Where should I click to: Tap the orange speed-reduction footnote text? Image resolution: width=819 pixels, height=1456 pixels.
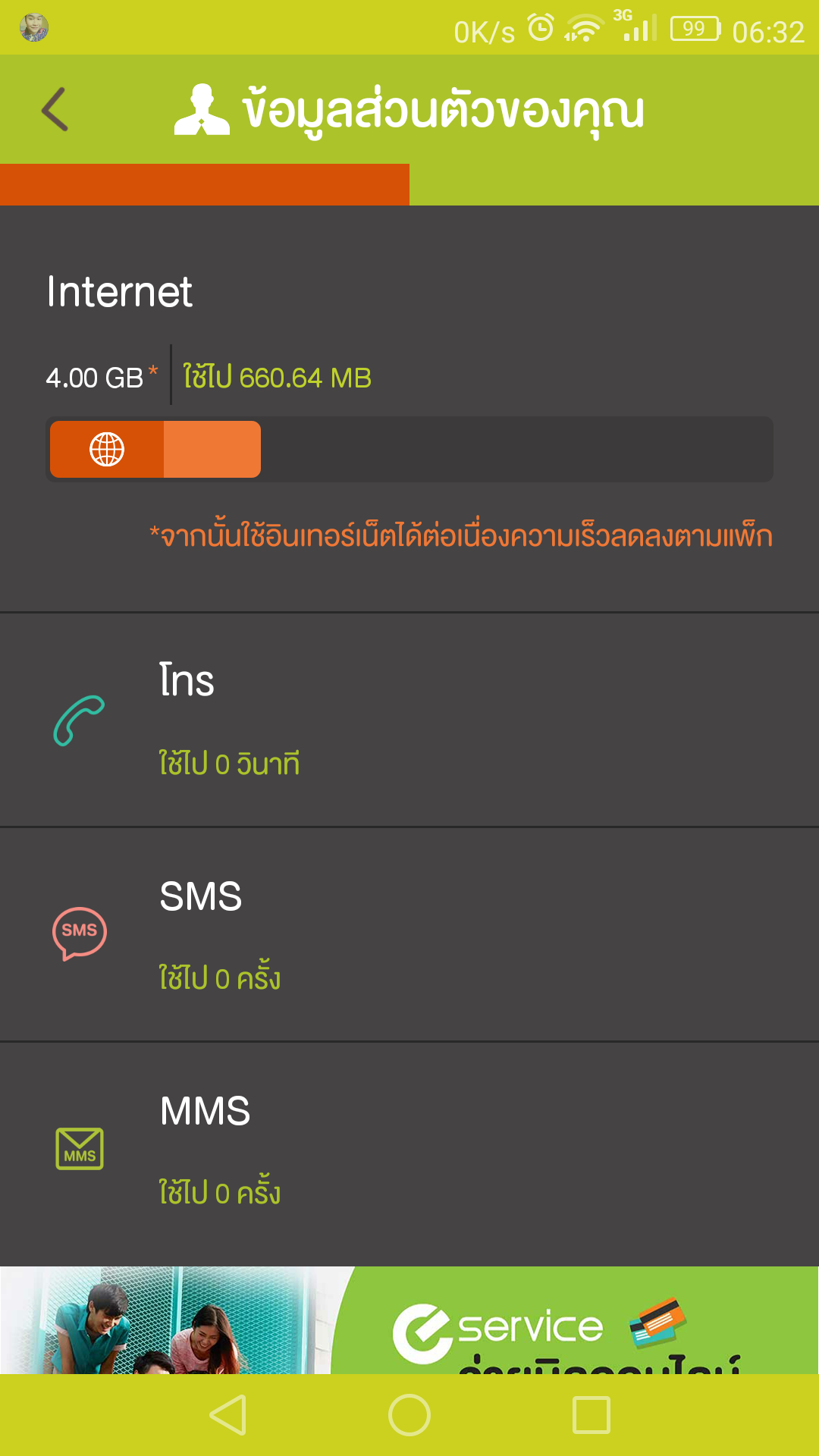(461, 536)
